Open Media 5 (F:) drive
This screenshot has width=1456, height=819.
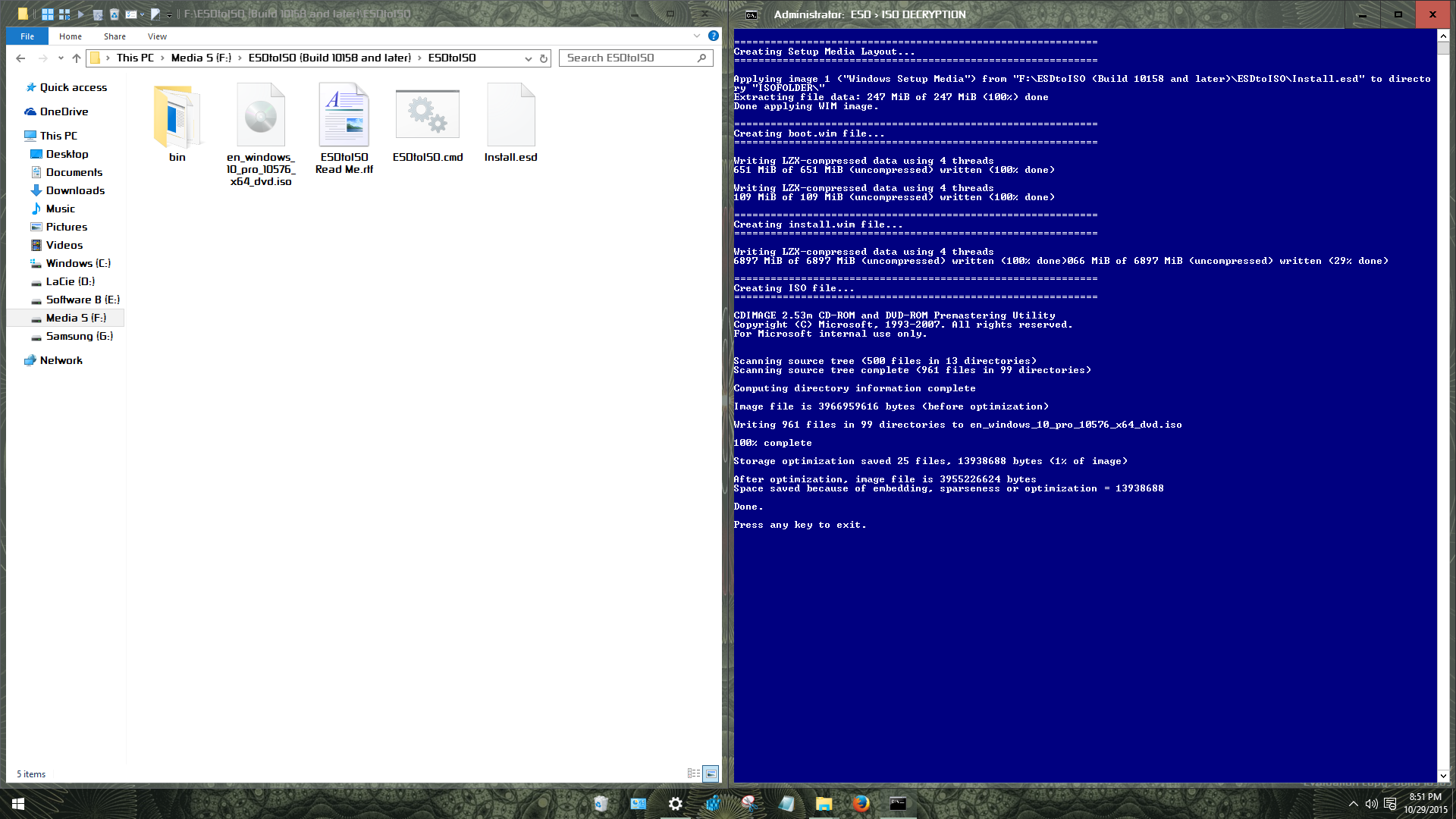pyautogui.click(x=65, y=318)
